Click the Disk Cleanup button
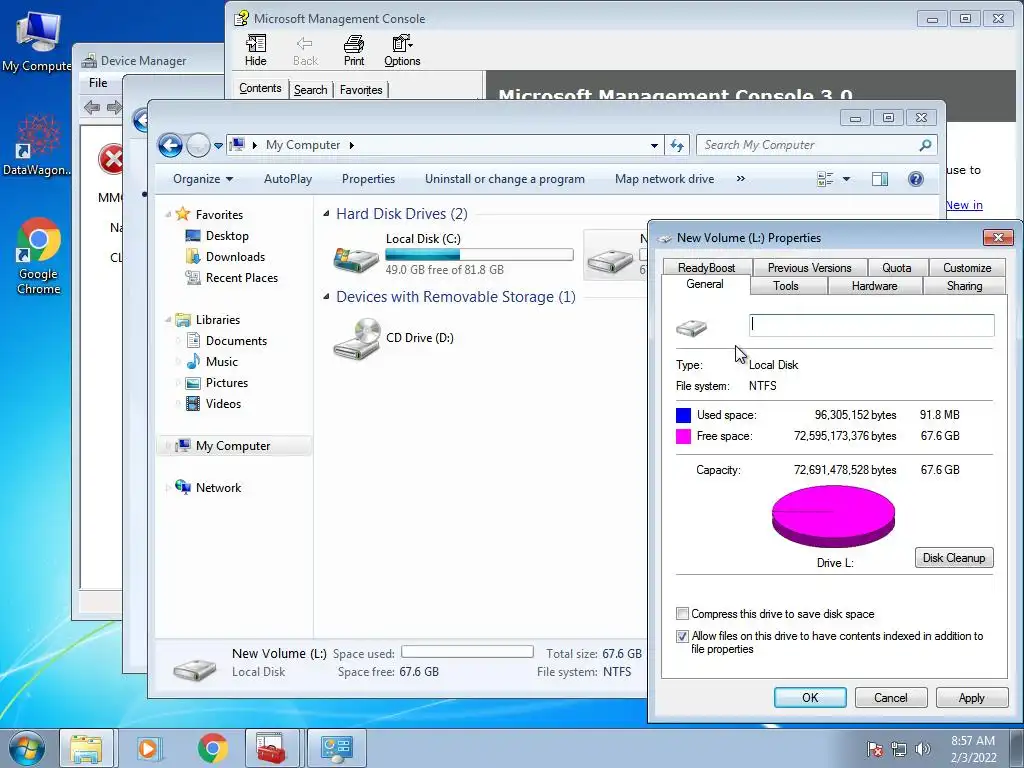This screenshot has width=1024, height=768. (x=953, y=558)
